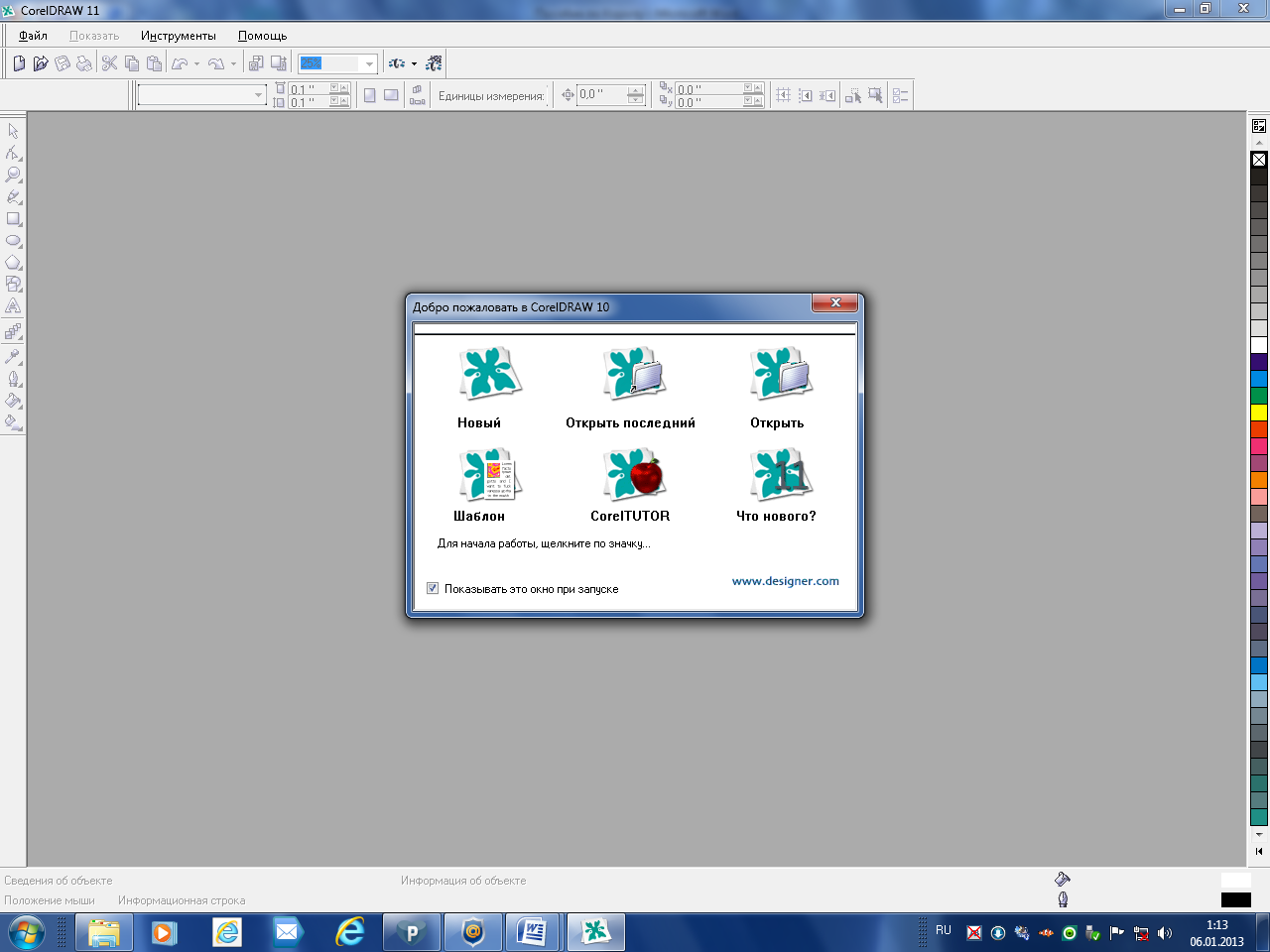Open the Инструменты menu
1270x952 pixels.
tap(179, 36)
